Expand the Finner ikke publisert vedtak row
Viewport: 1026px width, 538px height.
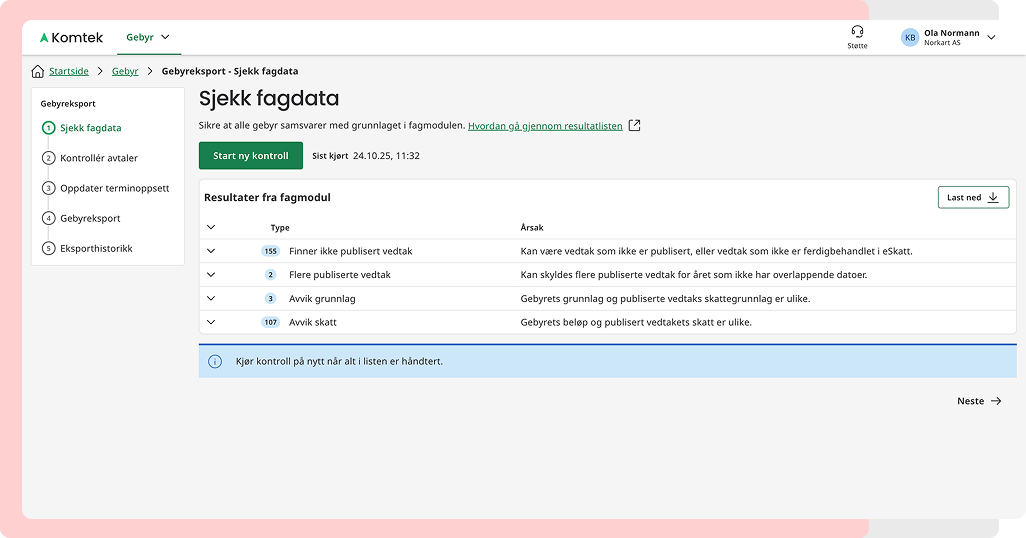click(x=211, y=251)
